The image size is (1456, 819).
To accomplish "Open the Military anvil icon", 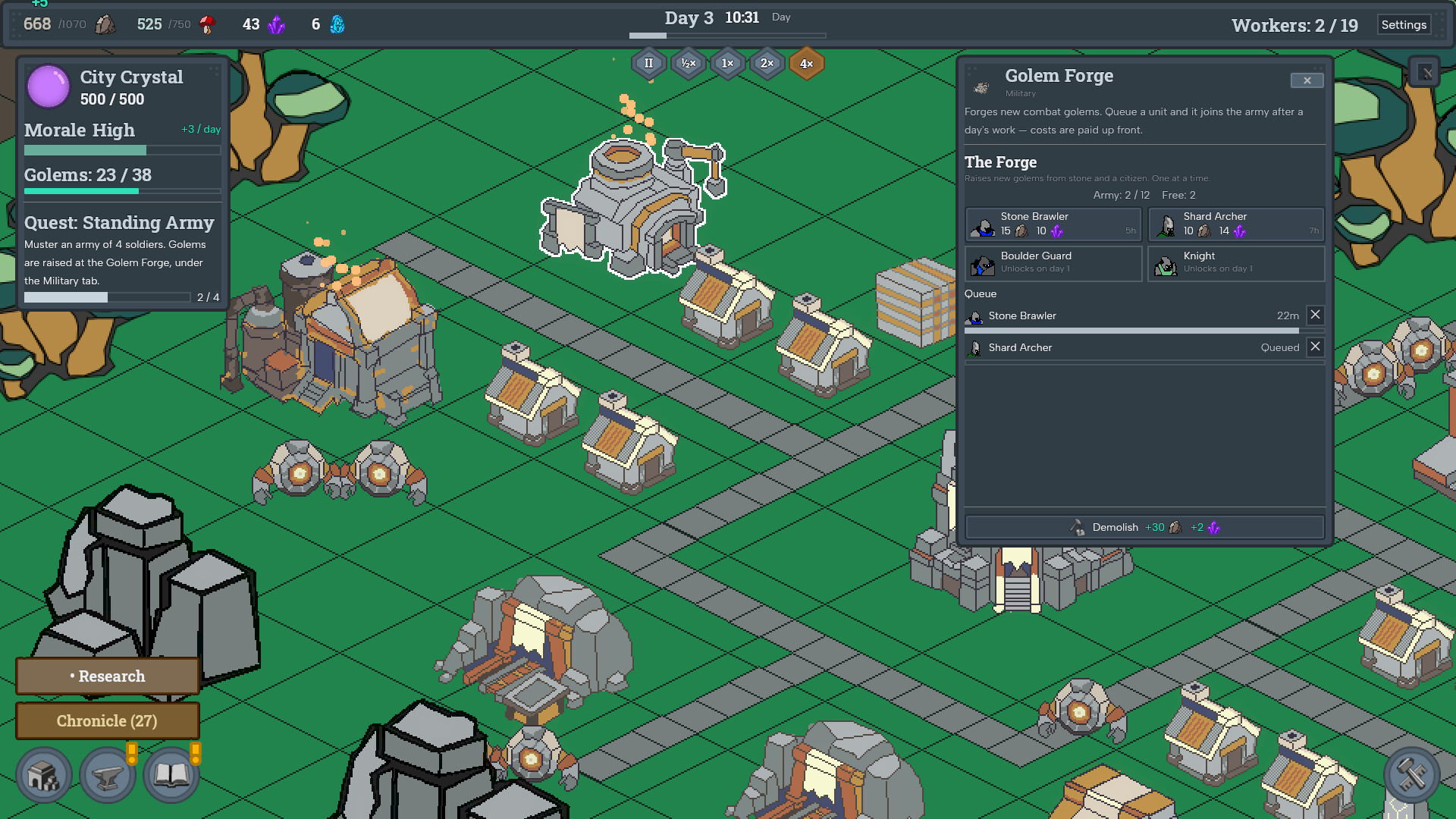I will pos(108,775).
